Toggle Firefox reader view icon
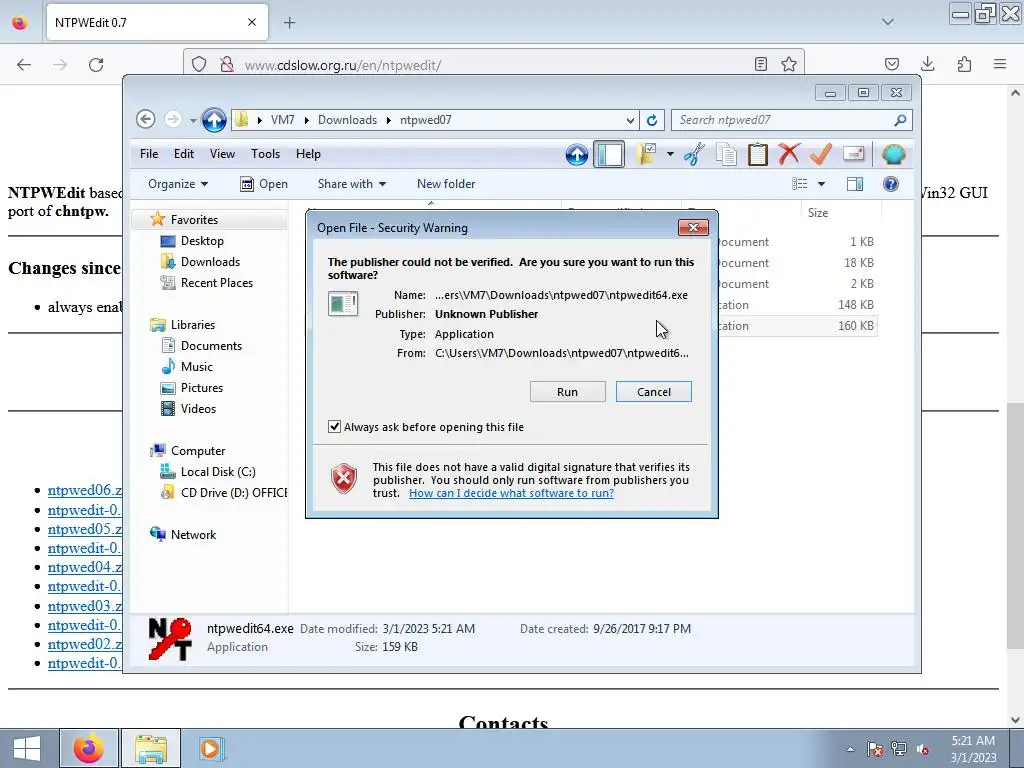Viewport: 1024px width, 768px height. point(761,64)
